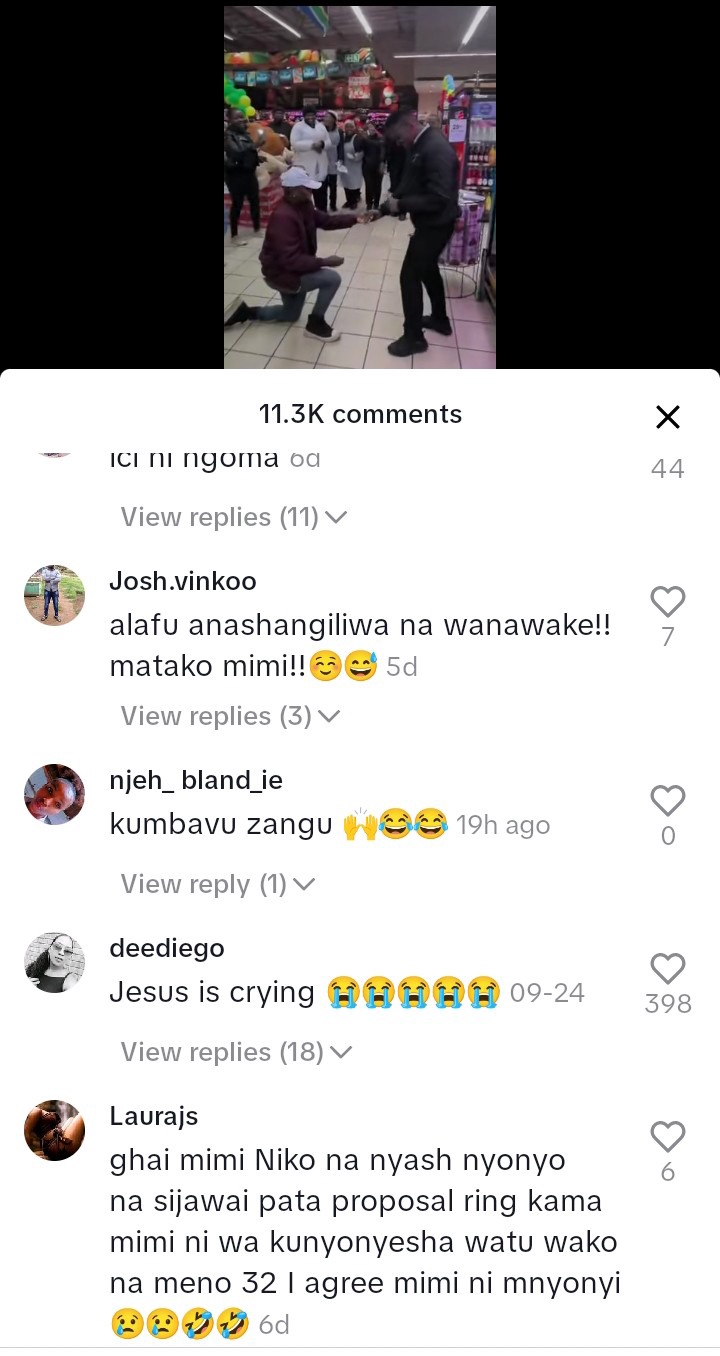Open Laurajs's profile avatar

click(54, 1130)
